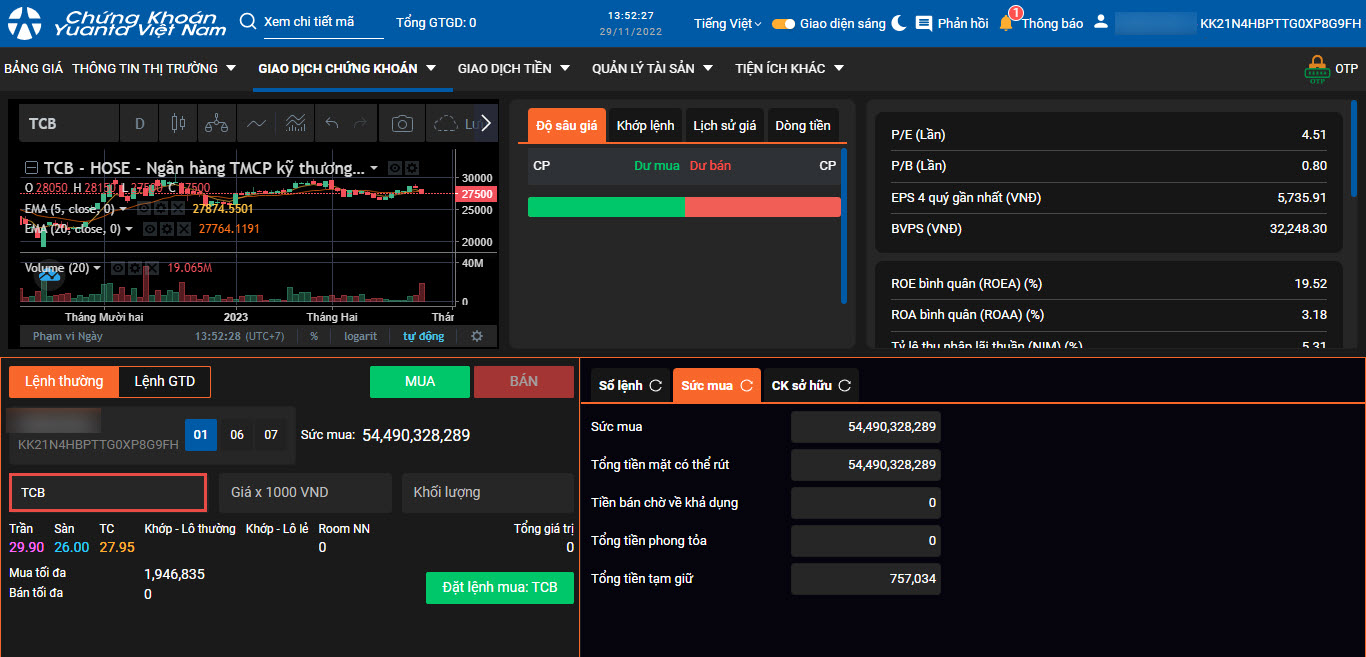Open the chart candlestick style selector

tap(179, 124)
